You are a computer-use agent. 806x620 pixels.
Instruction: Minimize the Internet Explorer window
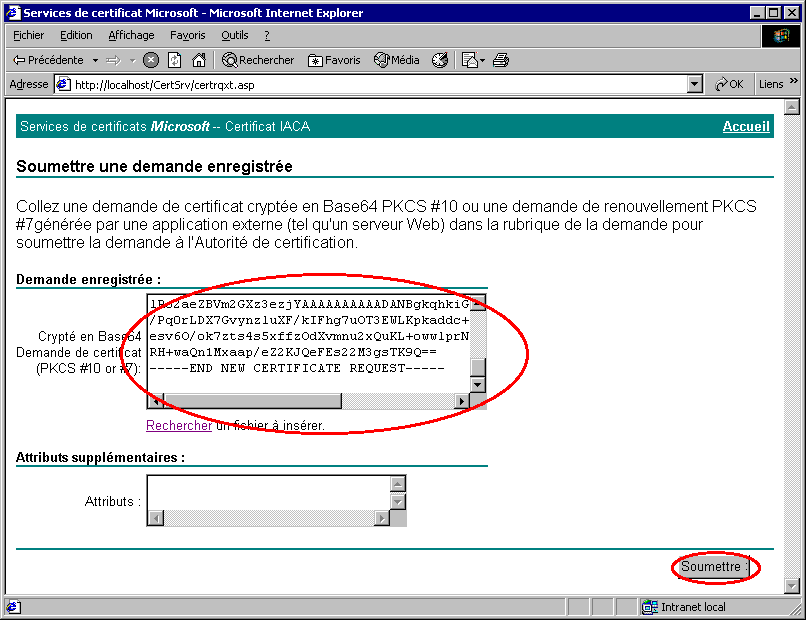[x=756, y=13]
